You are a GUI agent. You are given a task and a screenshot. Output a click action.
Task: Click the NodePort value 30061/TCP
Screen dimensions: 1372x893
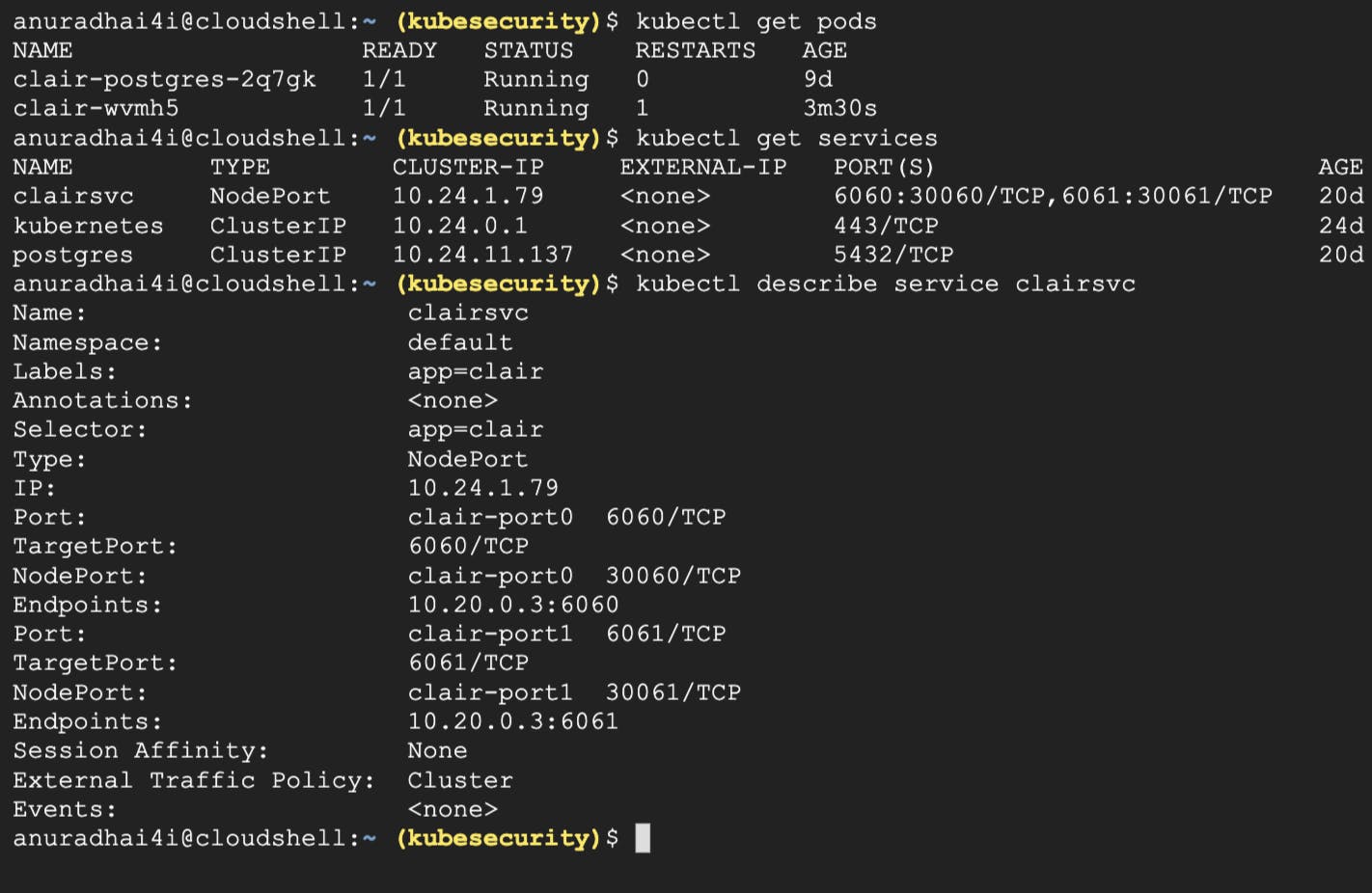pyautogui.click(x=673, y=692)
